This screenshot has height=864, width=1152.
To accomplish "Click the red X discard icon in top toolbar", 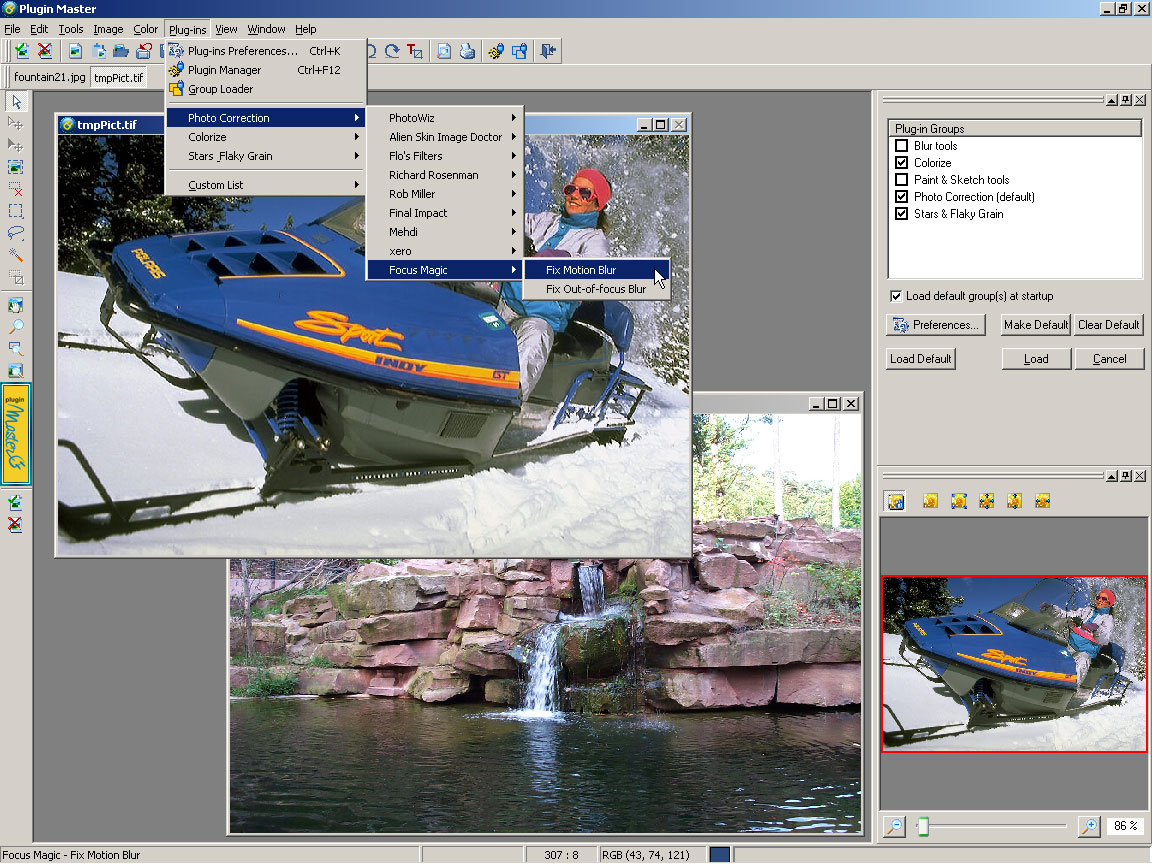I will point(45,51).
